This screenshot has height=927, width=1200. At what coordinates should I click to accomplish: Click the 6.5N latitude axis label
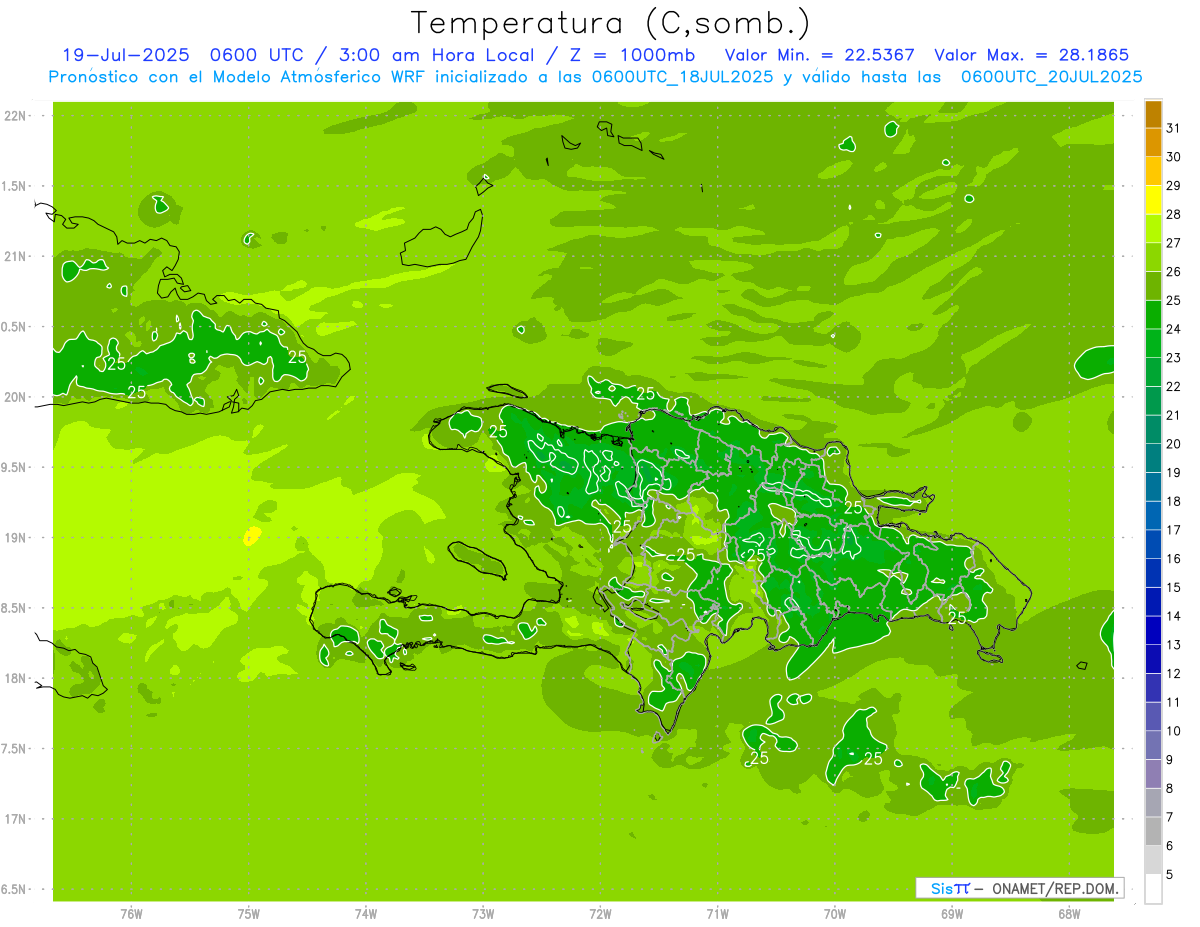(14, 889)
